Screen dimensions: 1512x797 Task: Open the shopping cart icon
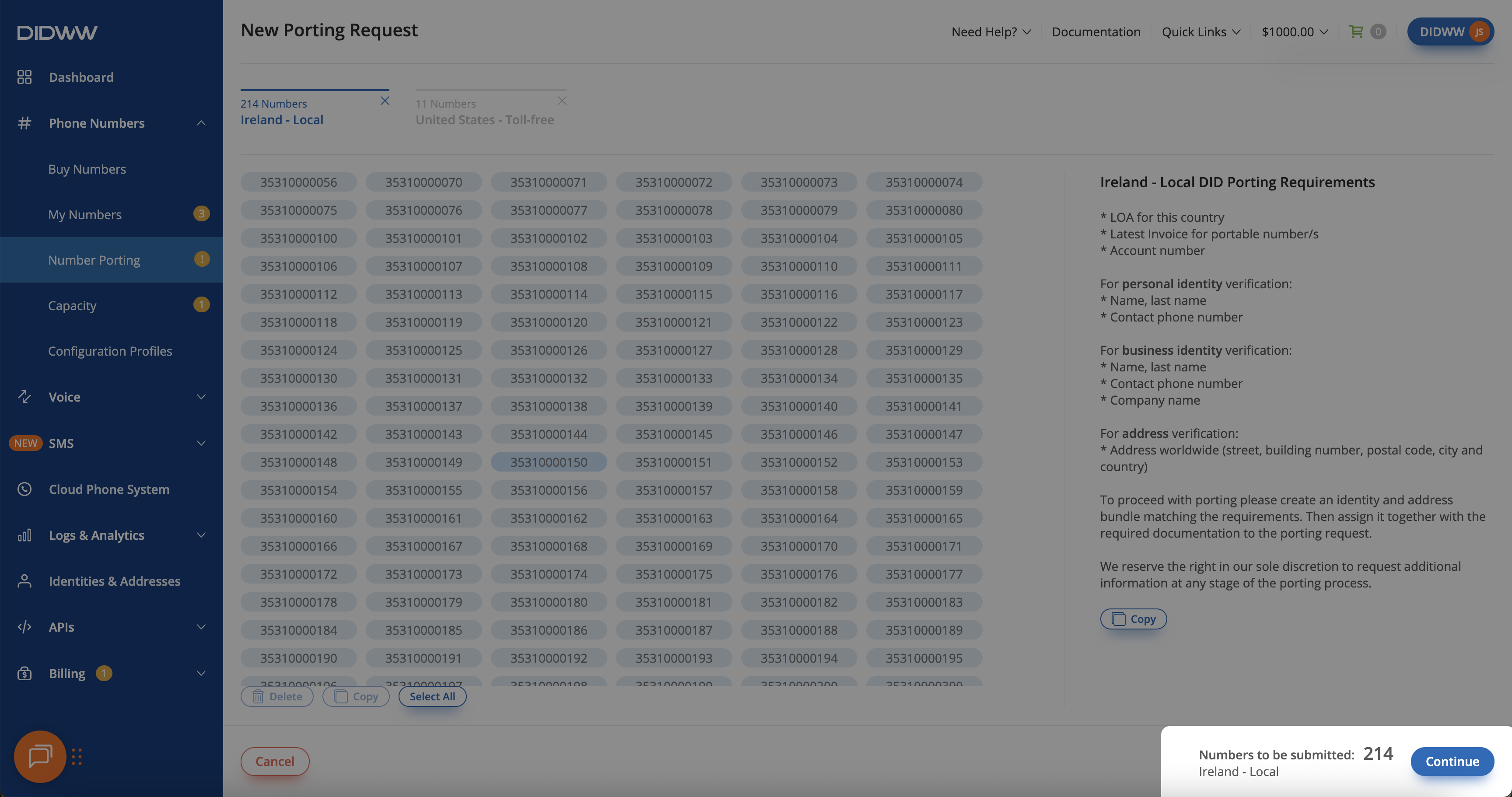pos(1356,31)
